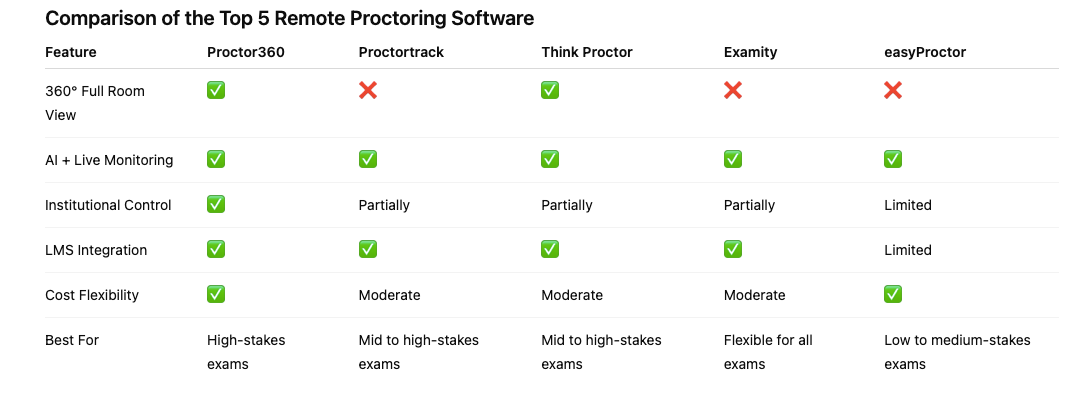1073x395 pixels.
Task: Click the Best For row label
Action: pos(72,340)
